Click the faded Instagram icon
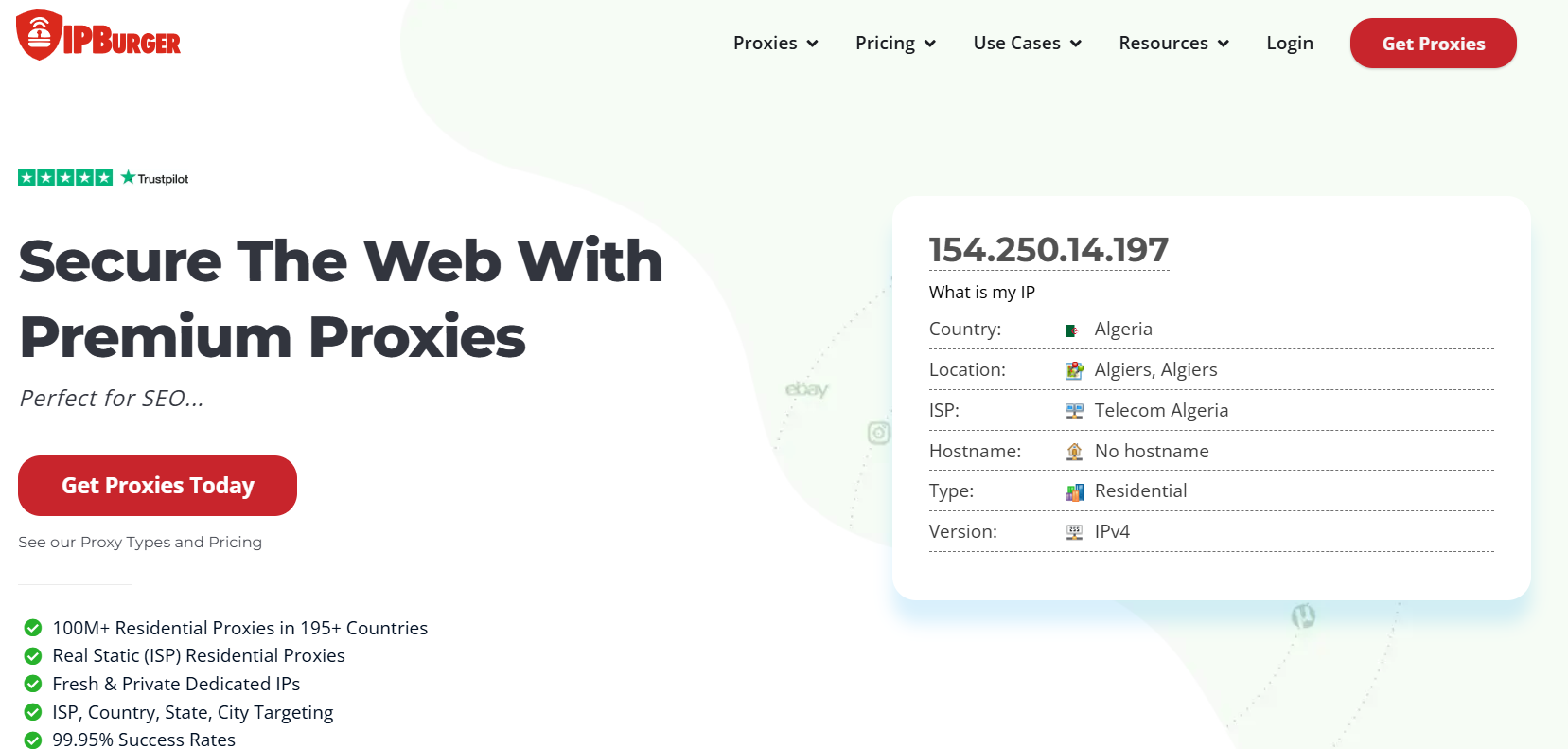This screenshot has height=749, width=1568. 879,433
